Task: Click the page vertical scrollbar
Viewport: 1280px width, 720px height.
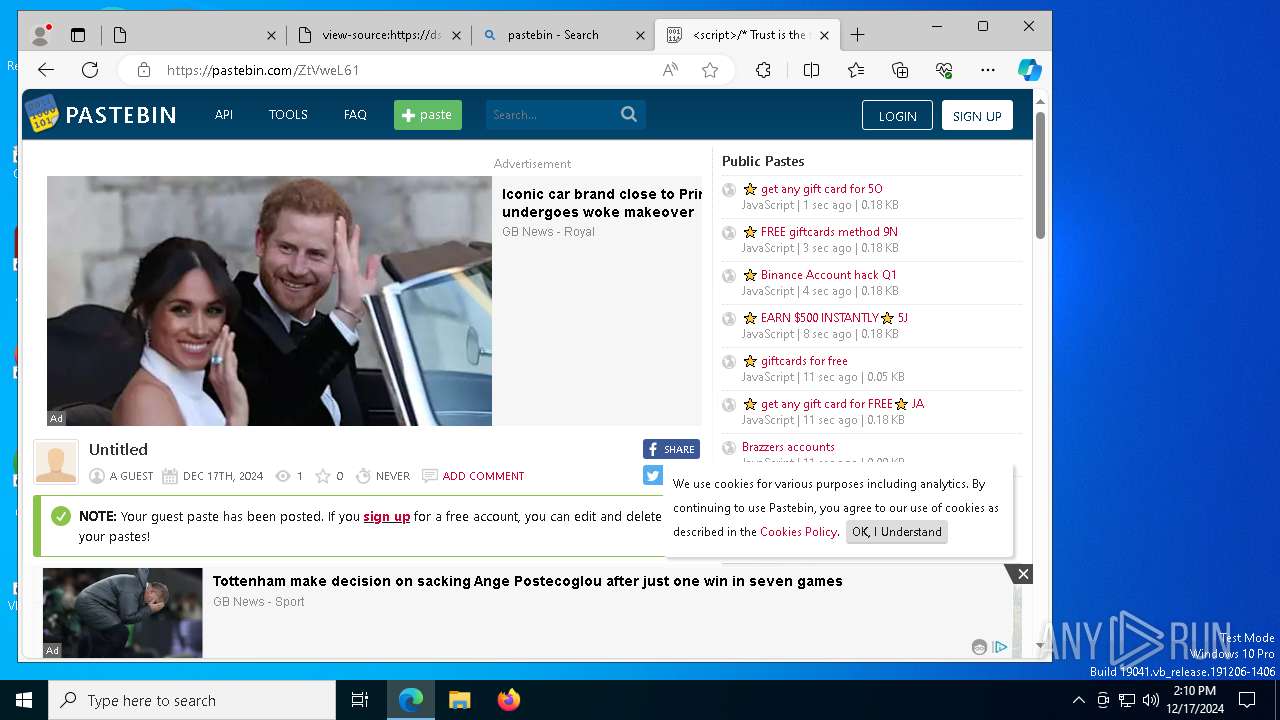Action: tap(1040, 175)
